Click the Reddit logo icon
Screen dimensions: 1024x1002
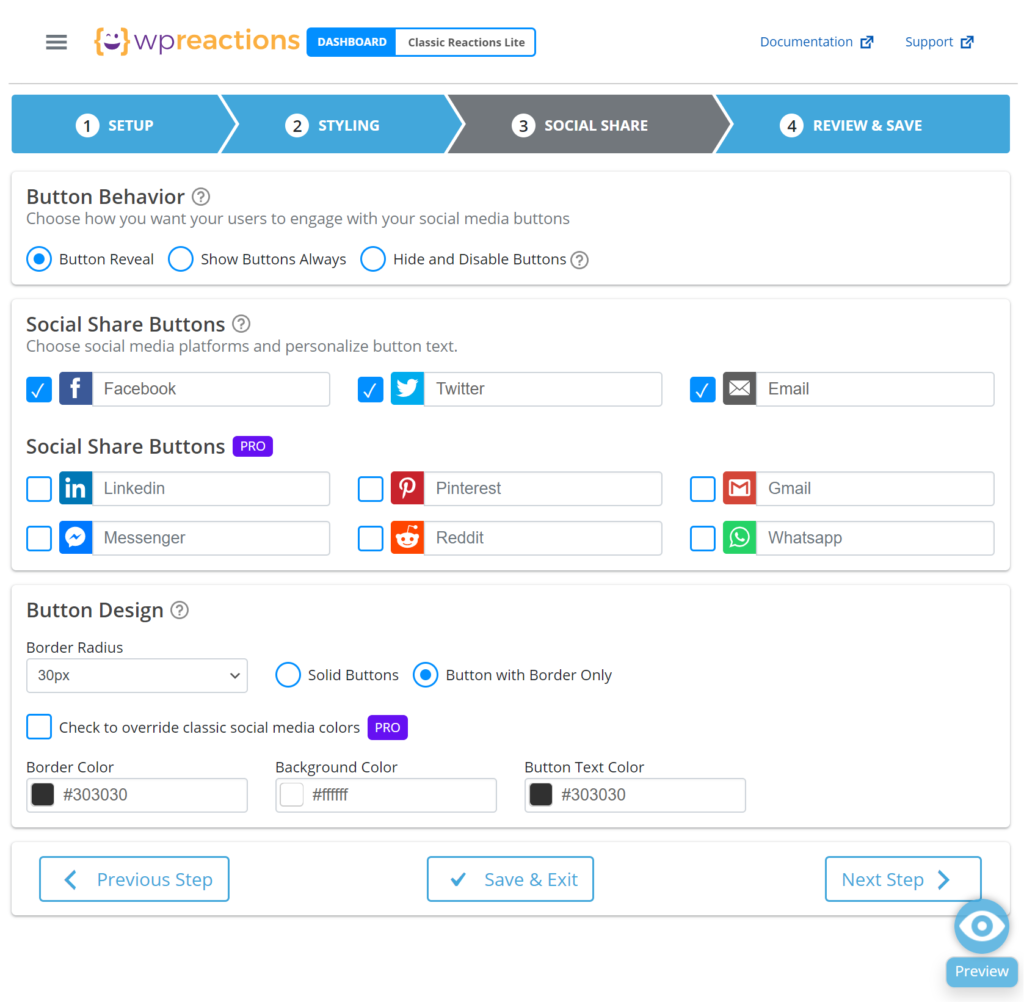tap(408, 538)
